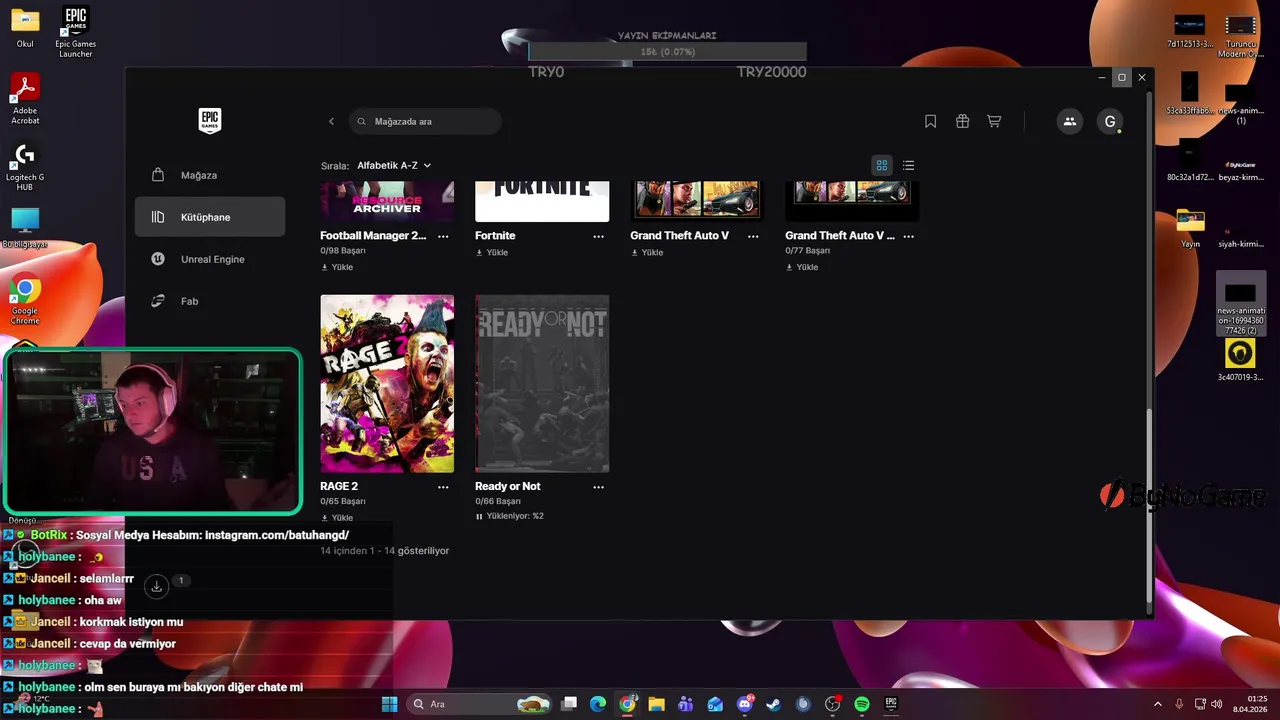The image size is (1280, 720).
Task: Switch library to grid view
Action: [x=882, y=165]
